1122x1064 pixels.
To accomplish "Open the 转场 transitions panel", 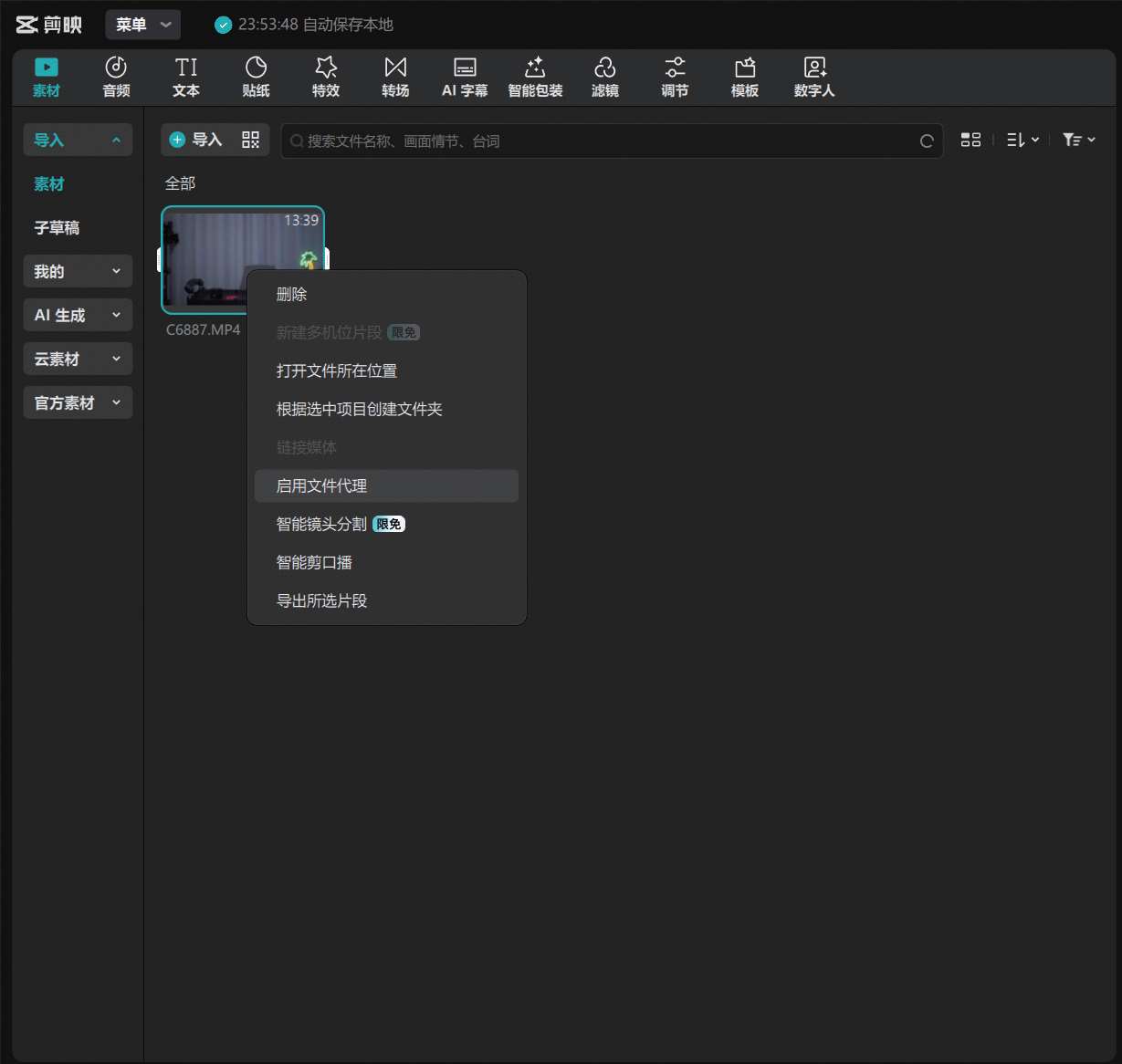I will (x=395, y=77).
